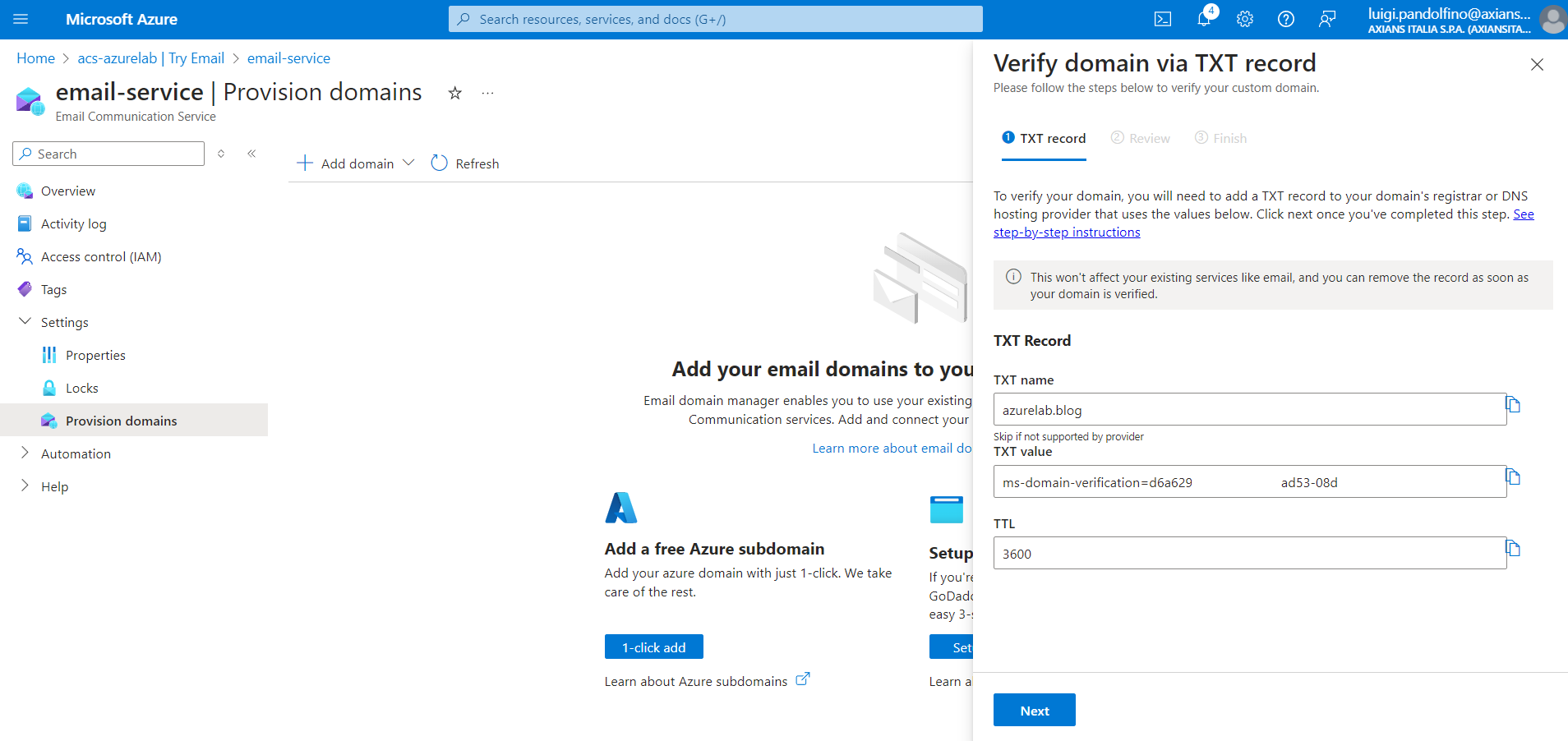Copy the TXT name value

[x=1513, y=404]
